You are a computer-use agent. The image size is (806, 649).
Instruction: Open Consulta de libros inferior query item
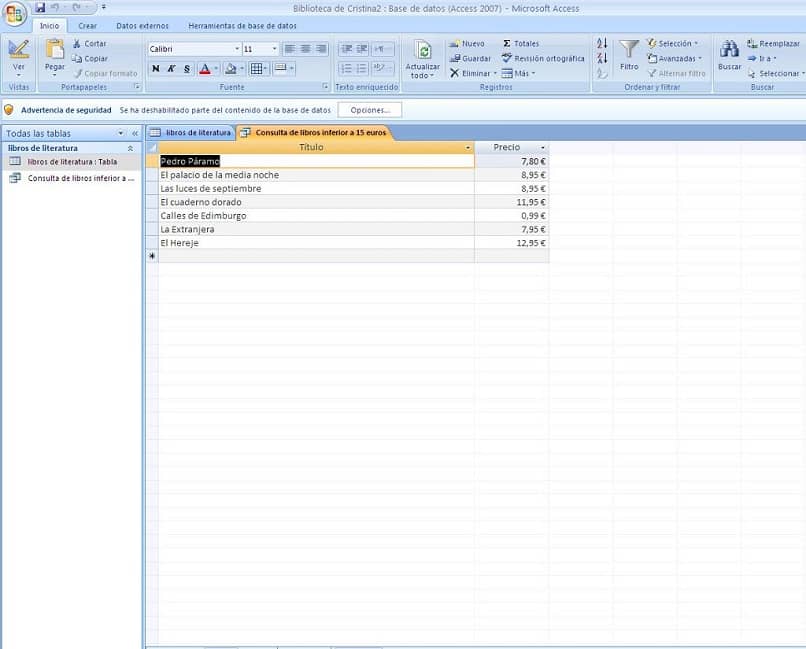[x=71, y=178]
